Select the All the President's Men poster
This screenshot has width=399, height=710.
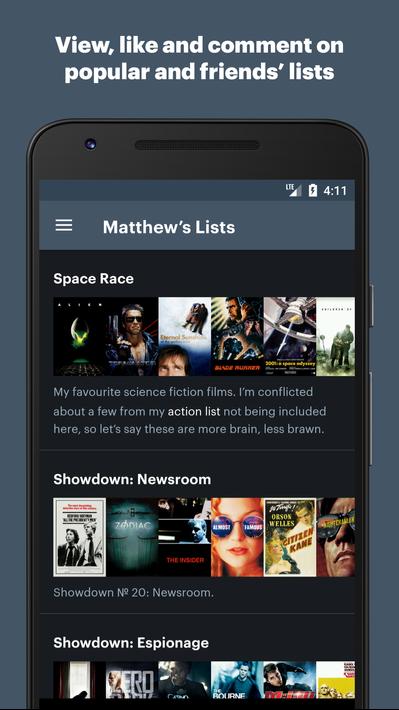click(x=80, y=537)
